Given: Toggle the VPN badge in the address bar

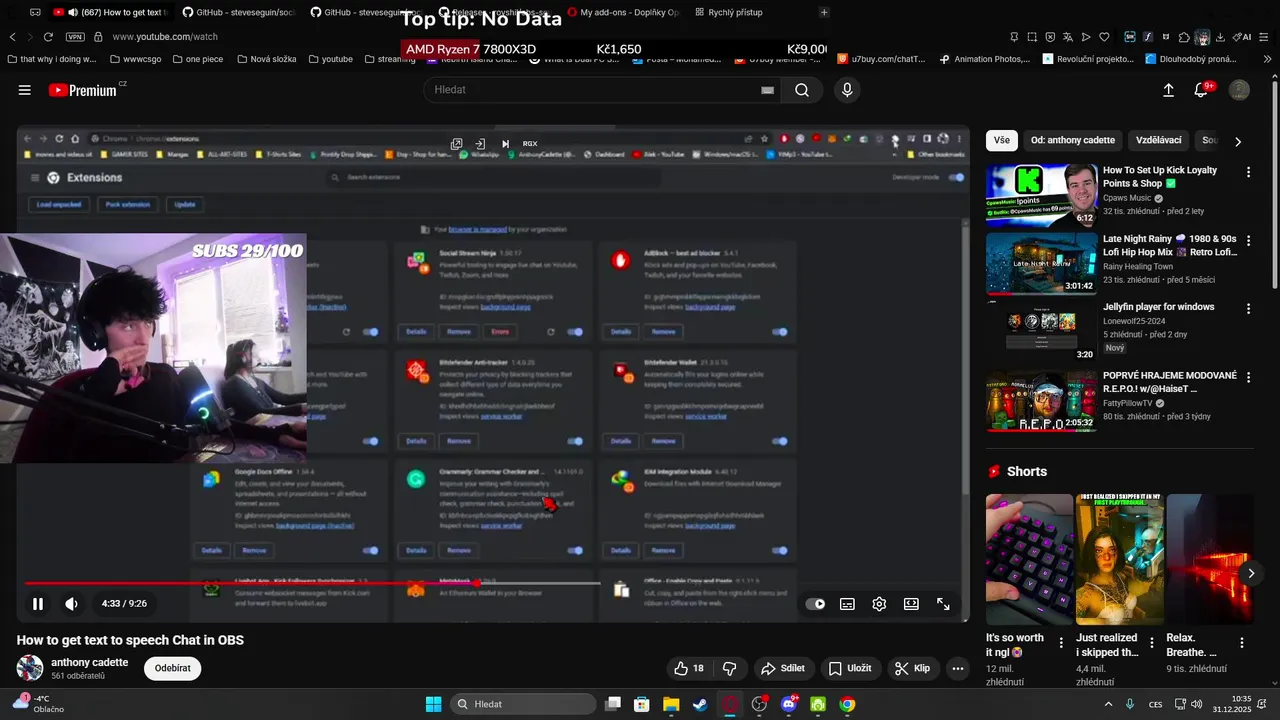Looking at the screenshot, I should coord(75,37).
